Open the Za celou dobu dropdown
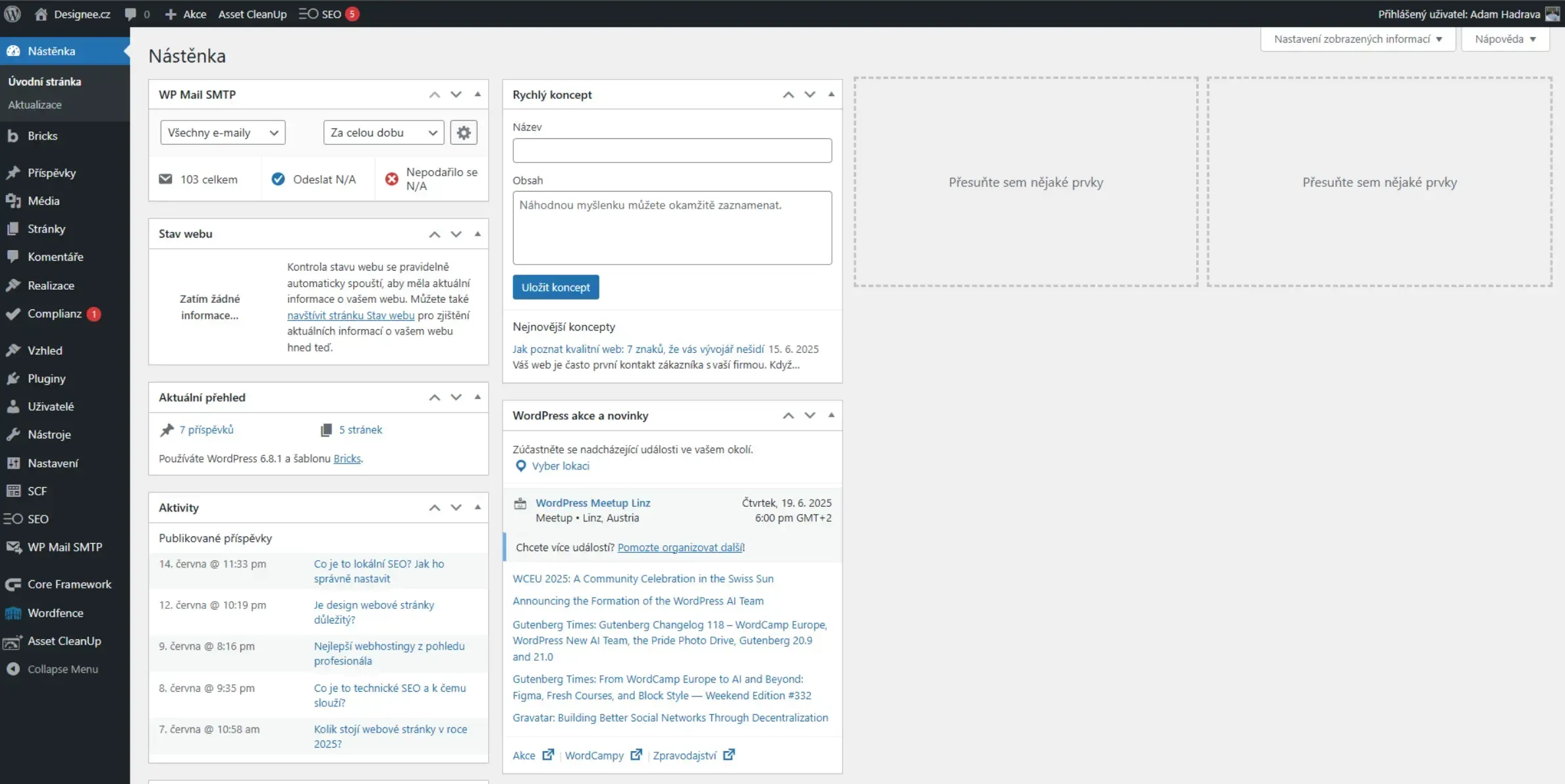Screen dimensions: 1565x784 pyautogui.click(x=383, y=132)
